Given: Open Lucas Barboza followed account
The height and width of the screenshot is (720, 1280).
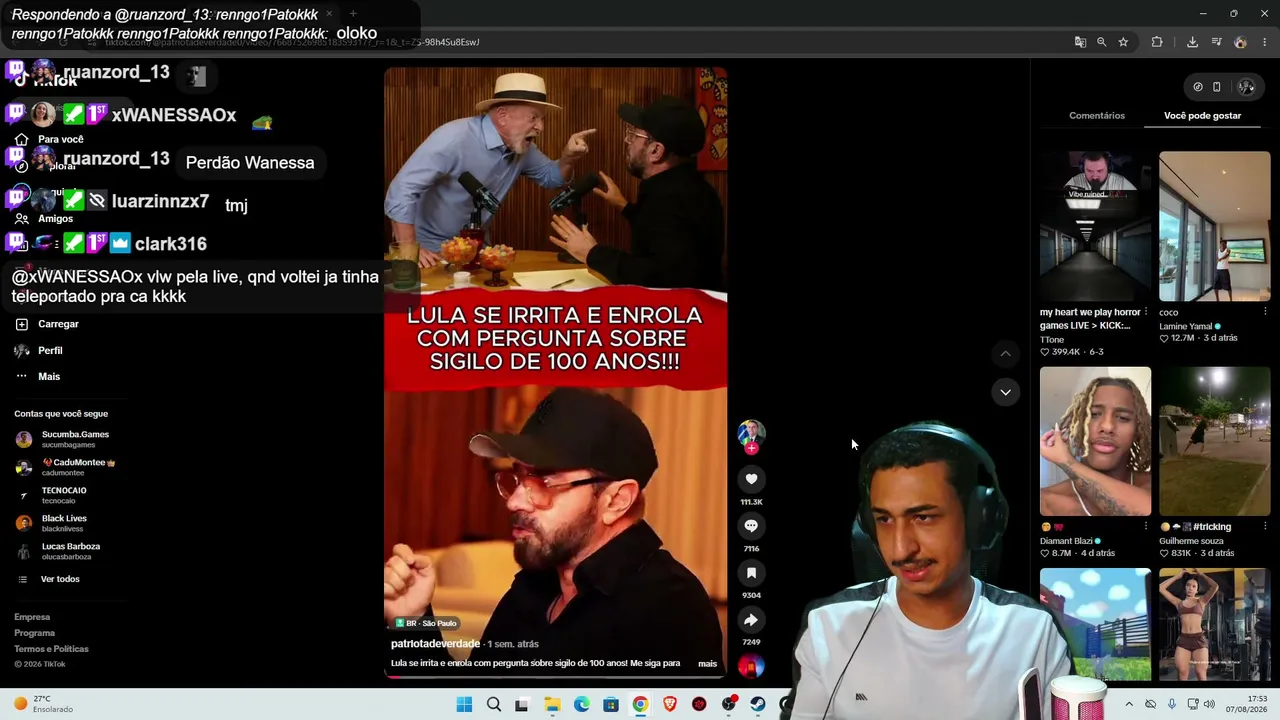Looking at the screenshot, I should [x=58, y=551].
